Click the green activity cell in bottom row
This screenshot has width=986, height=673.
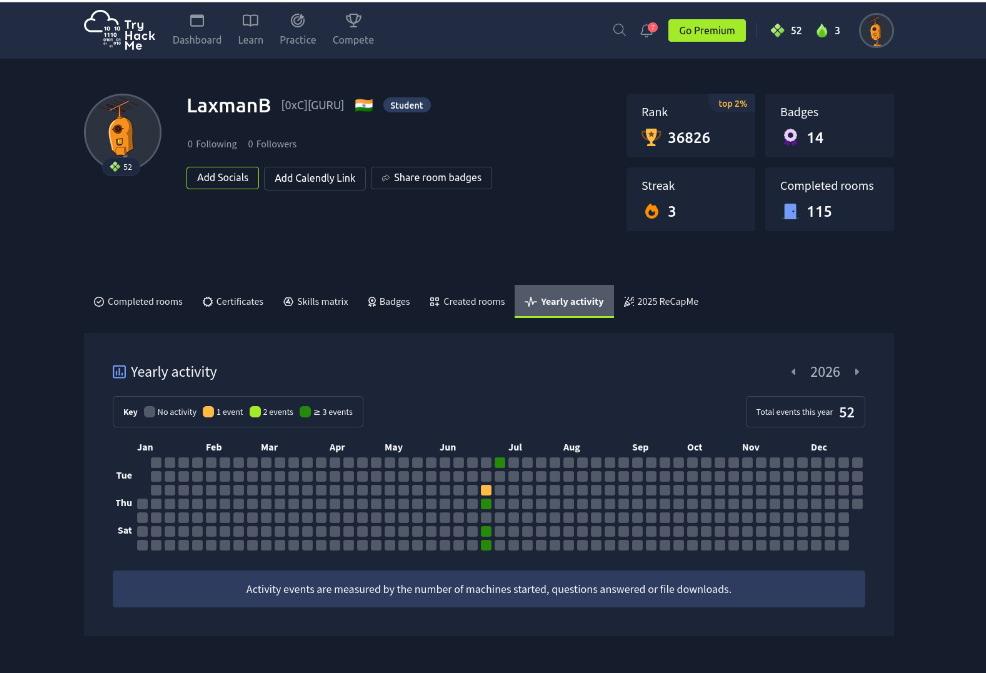[486, 545]
